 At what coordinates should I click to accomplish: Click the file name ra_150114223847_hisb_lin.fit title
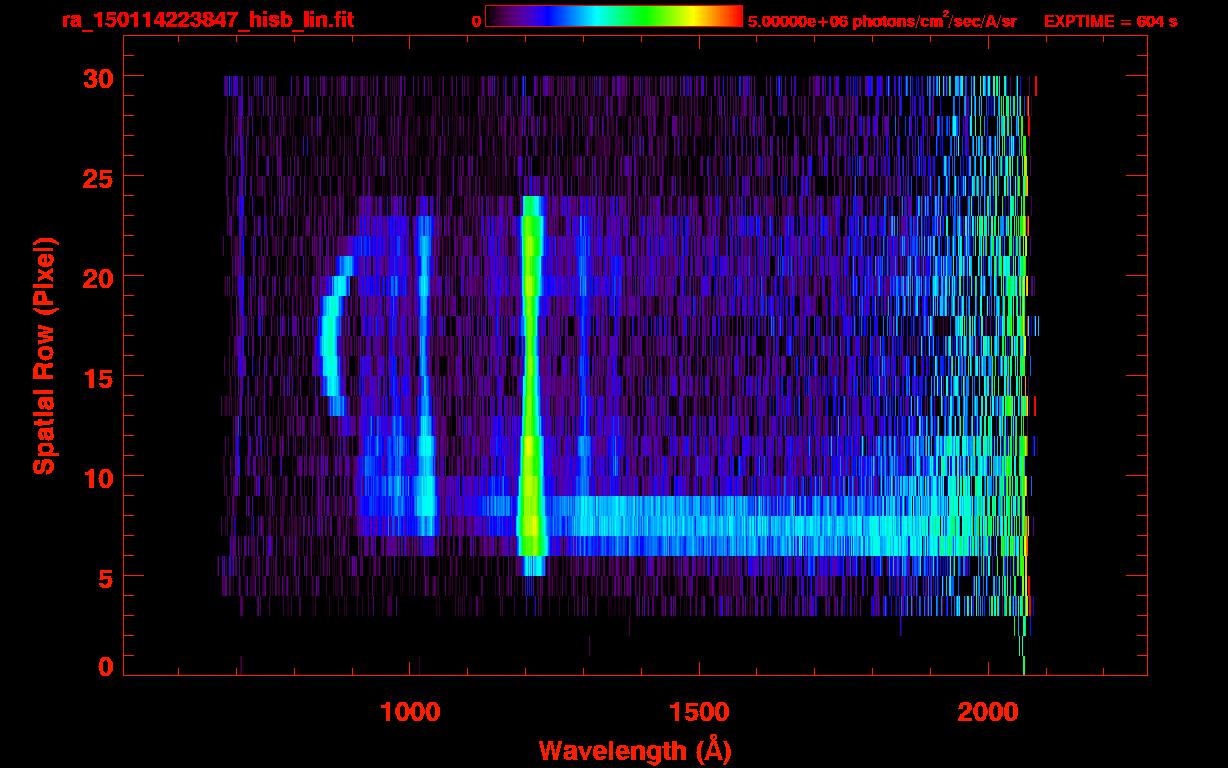[x=207, y=20]
